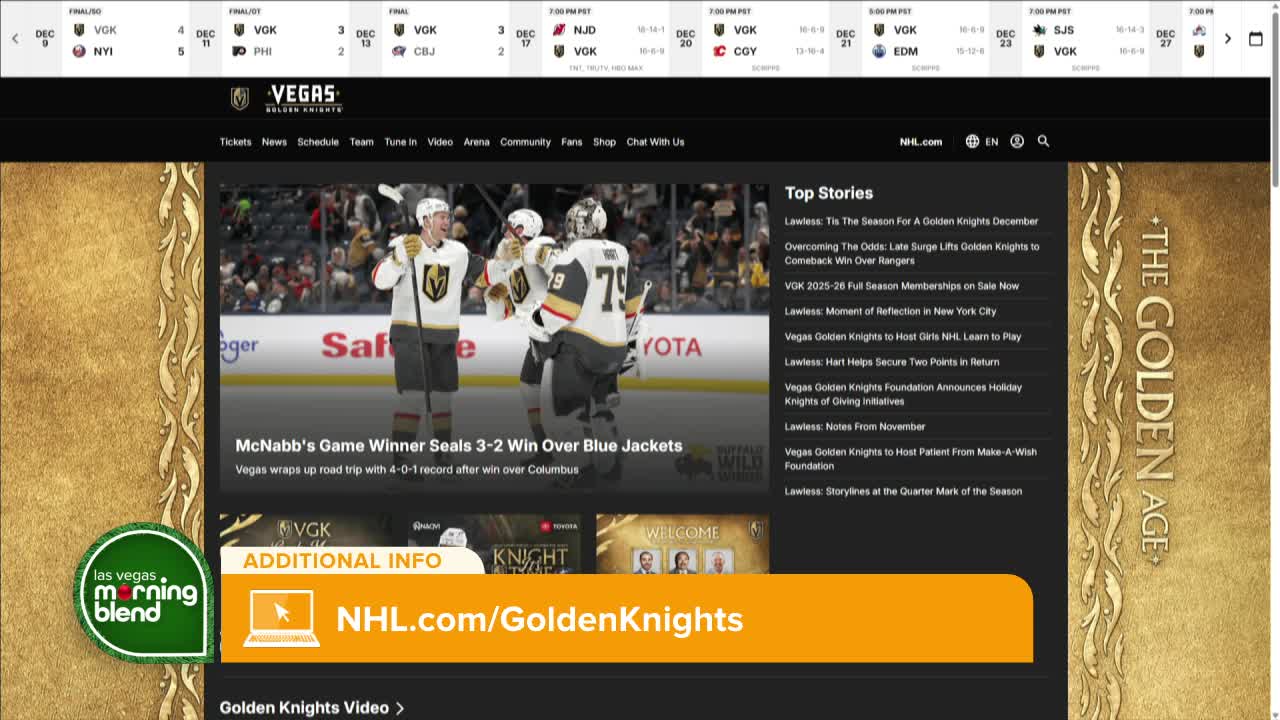Click the globe language icon
The height and width of the screenshot is (720, 1280).
click(972, 141)
